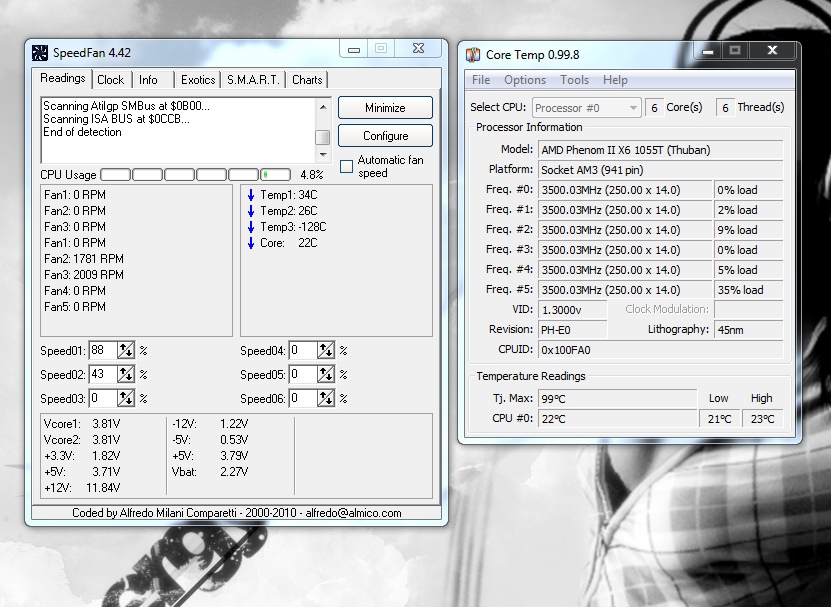Viewport: 831px width, 607px height.
Task: Minimize the Core Temp window
Action: click(708, 51)
